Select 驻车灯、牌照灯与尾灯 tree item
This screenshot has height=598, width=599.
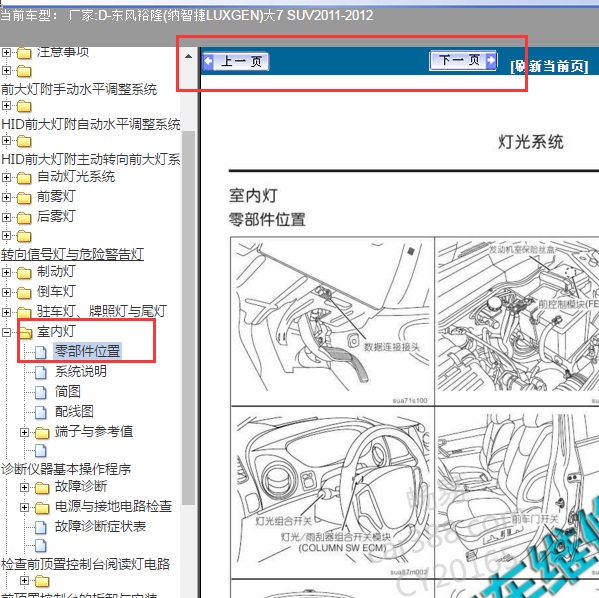pos(102,311)
